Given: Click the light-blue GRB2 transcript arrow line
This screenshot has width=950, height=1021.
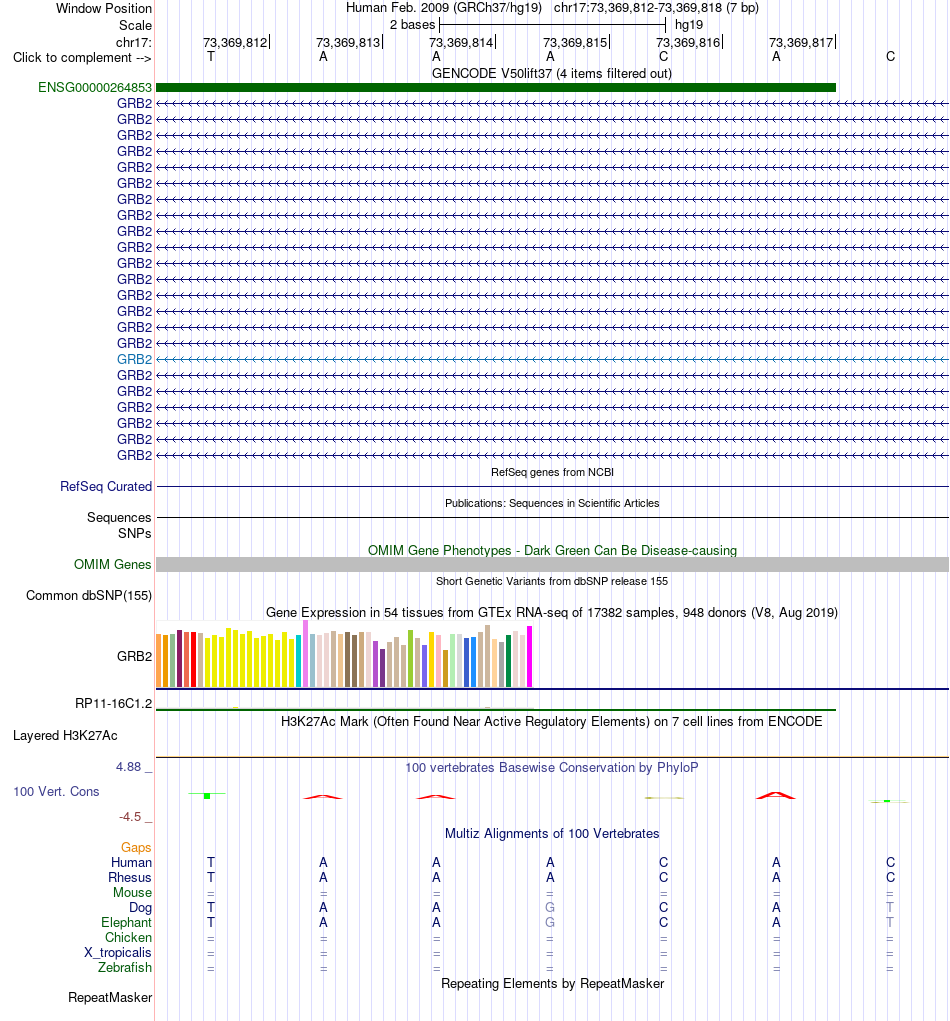Looking at the screenshot, I should (x=552, y=359).
